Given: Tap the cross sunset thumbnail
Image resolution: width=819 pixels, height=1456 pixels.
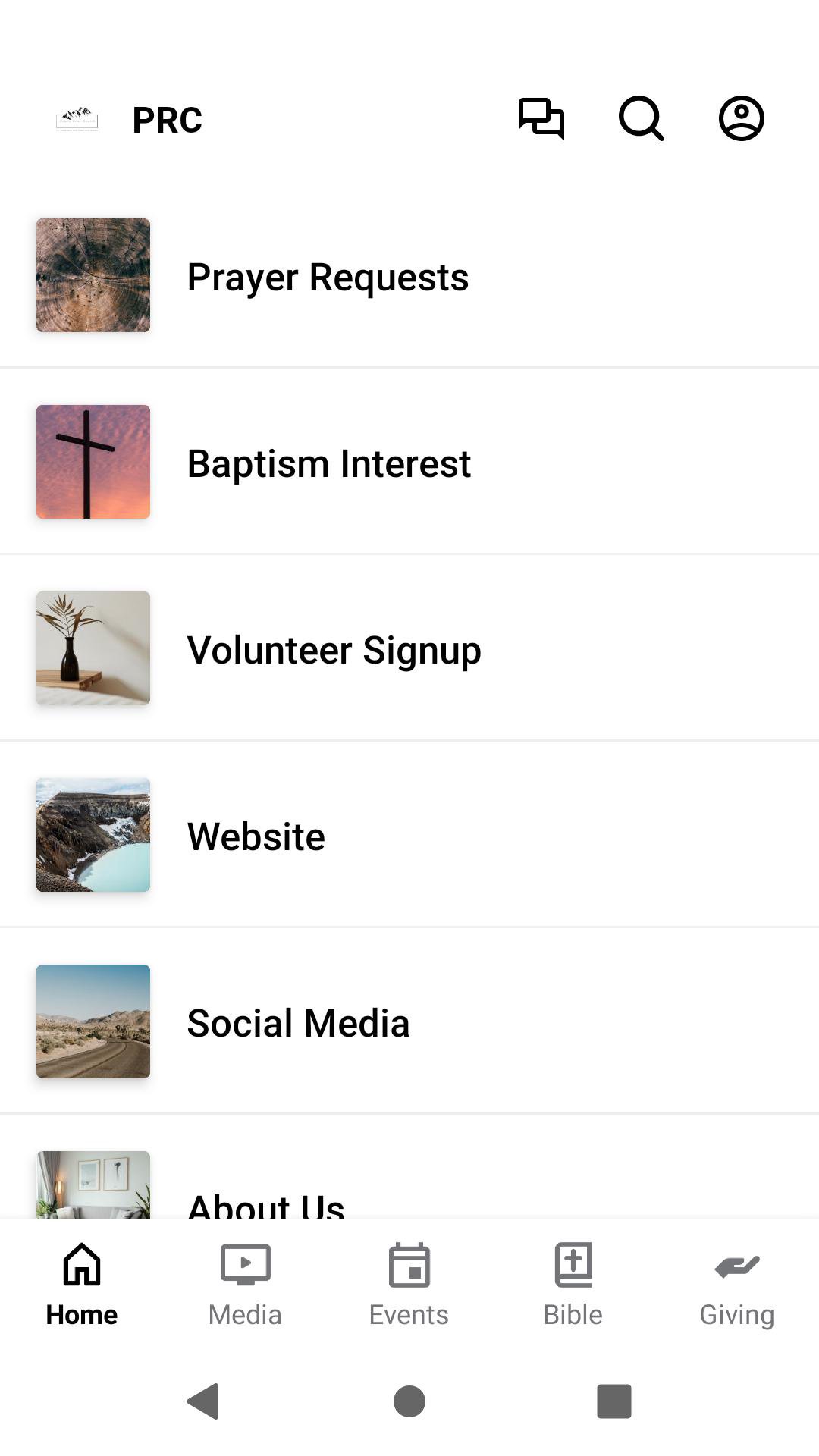Looking at the screenshot, I should pyautogui.click(x=93, y=462).
